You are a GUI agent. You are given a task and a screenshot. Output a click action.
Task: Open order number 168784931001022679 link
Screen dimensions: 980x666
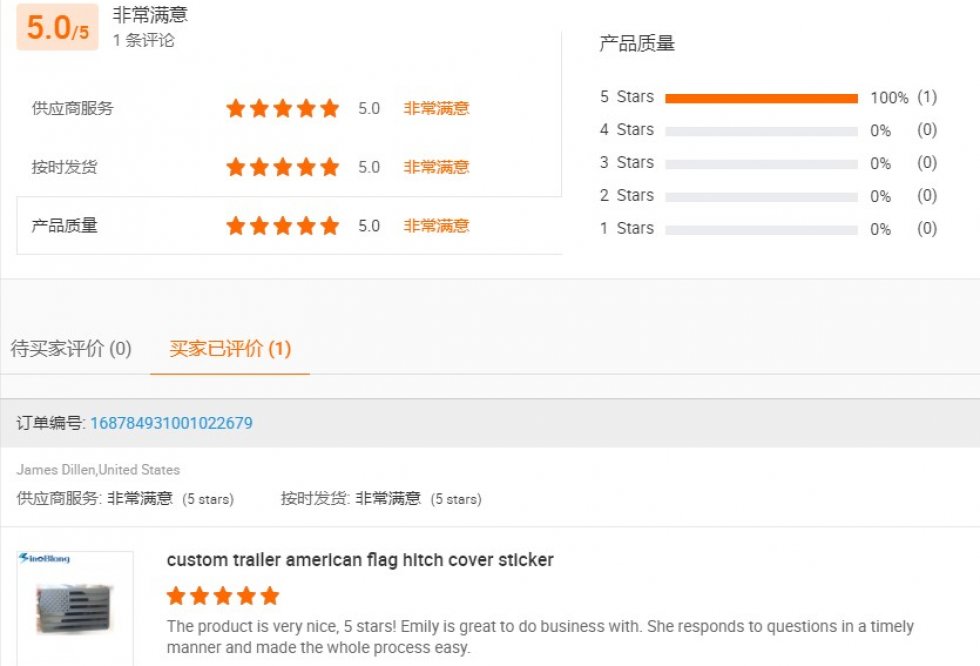(x=171, y=423)
